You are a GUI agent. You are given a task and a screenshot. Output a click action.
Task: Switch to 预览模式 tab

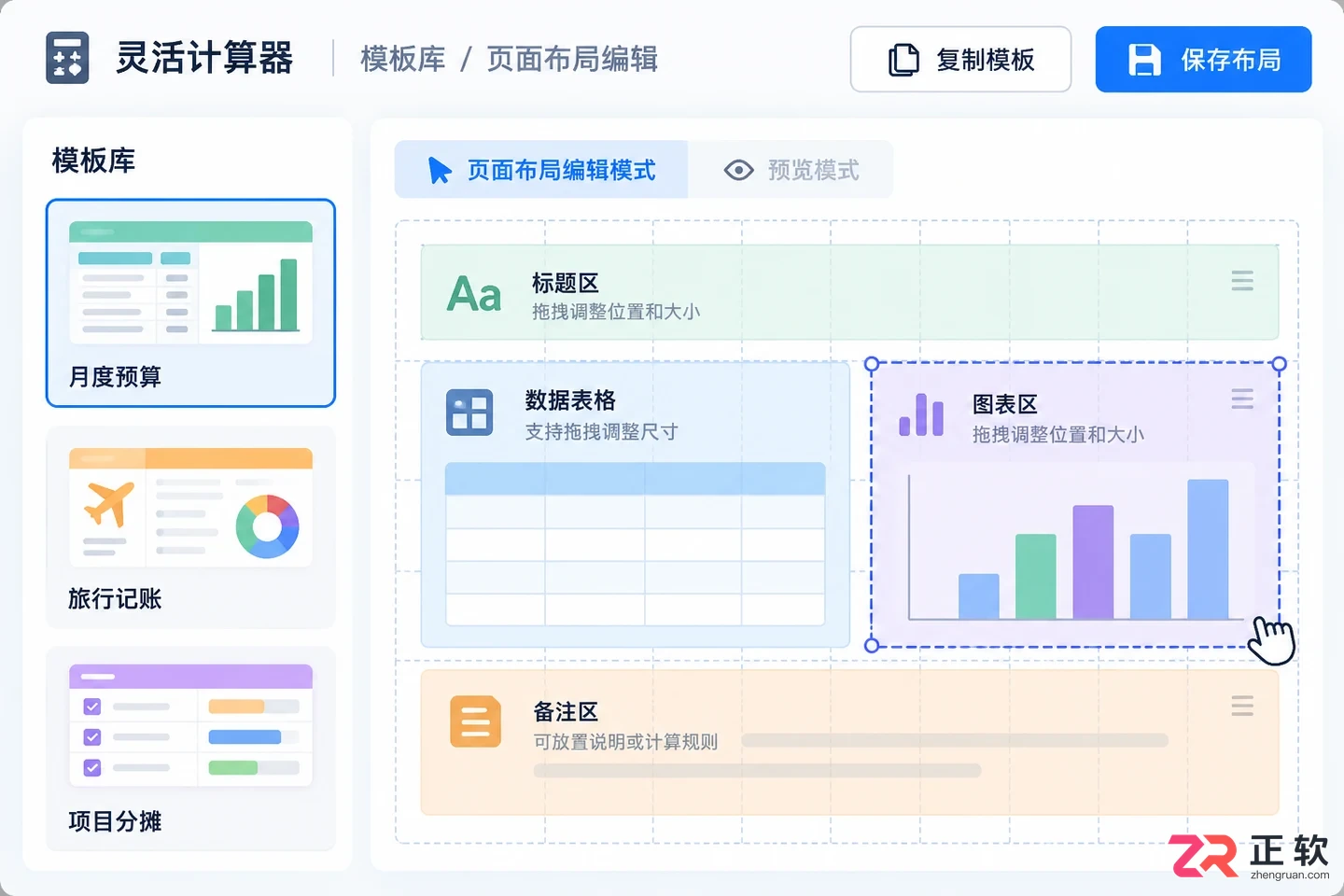[x=791, y=170]
